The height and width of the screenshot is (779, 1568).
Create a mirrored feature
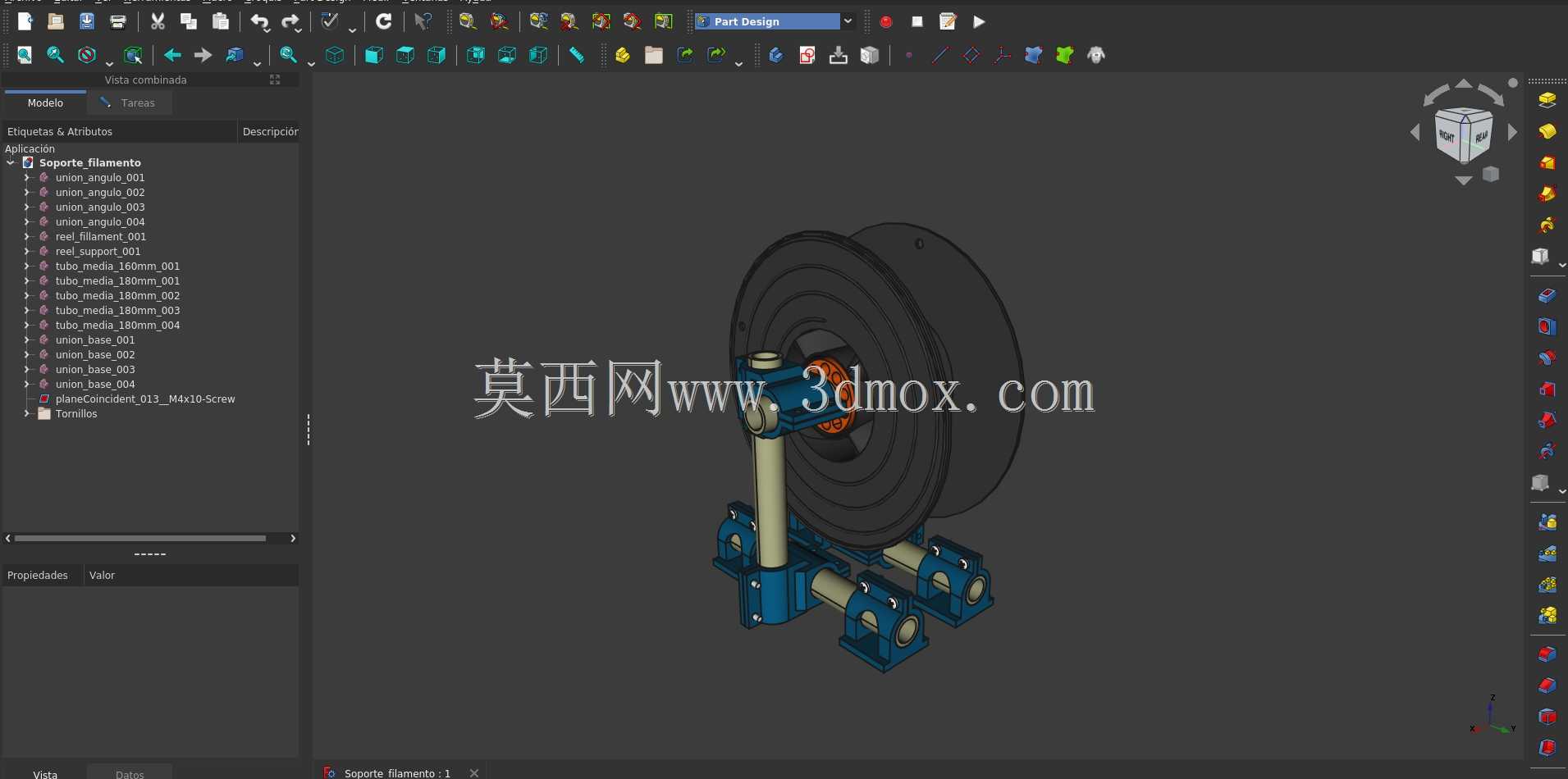(1547, 522)
